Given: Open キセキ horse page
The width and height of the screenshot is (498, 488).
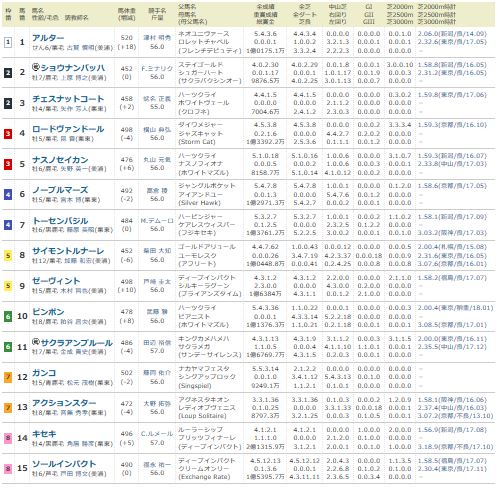Looking at the screenshot, I should pos(44,434).
